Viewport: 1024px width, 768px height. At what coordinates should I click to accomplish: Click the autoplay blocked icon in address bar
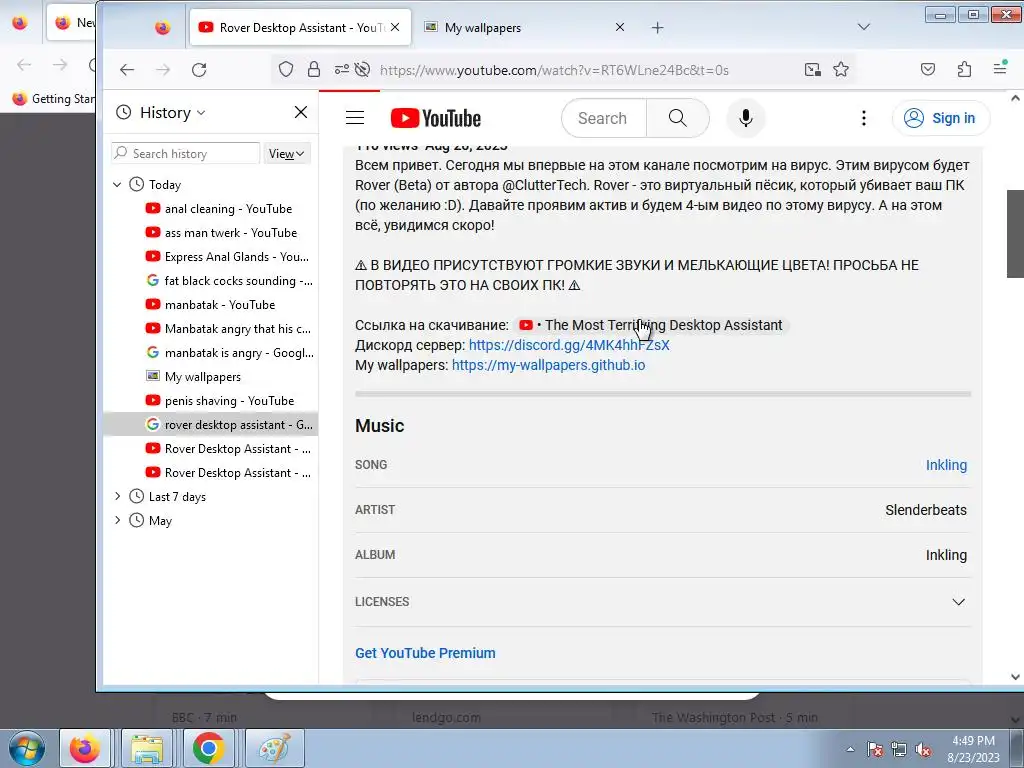(x=362, y=70)
